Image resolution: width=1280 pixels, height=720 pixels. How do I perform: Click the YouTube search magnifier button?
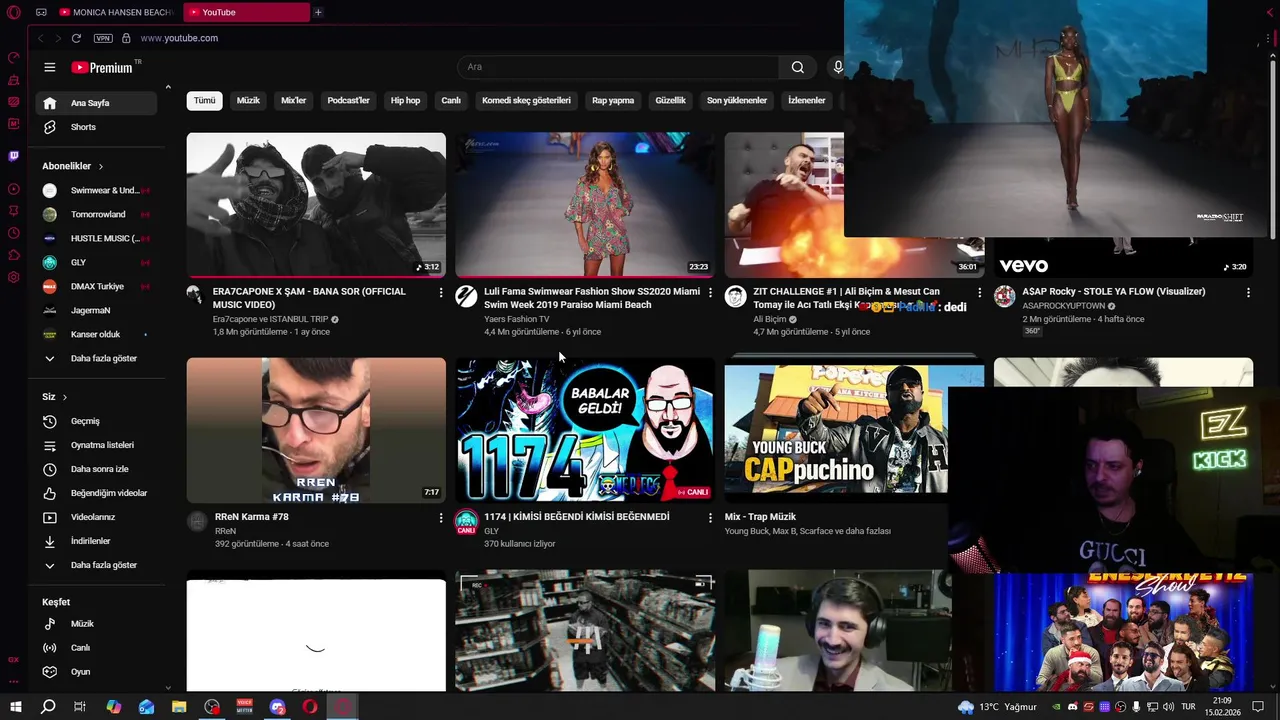[x=797, y=67]
